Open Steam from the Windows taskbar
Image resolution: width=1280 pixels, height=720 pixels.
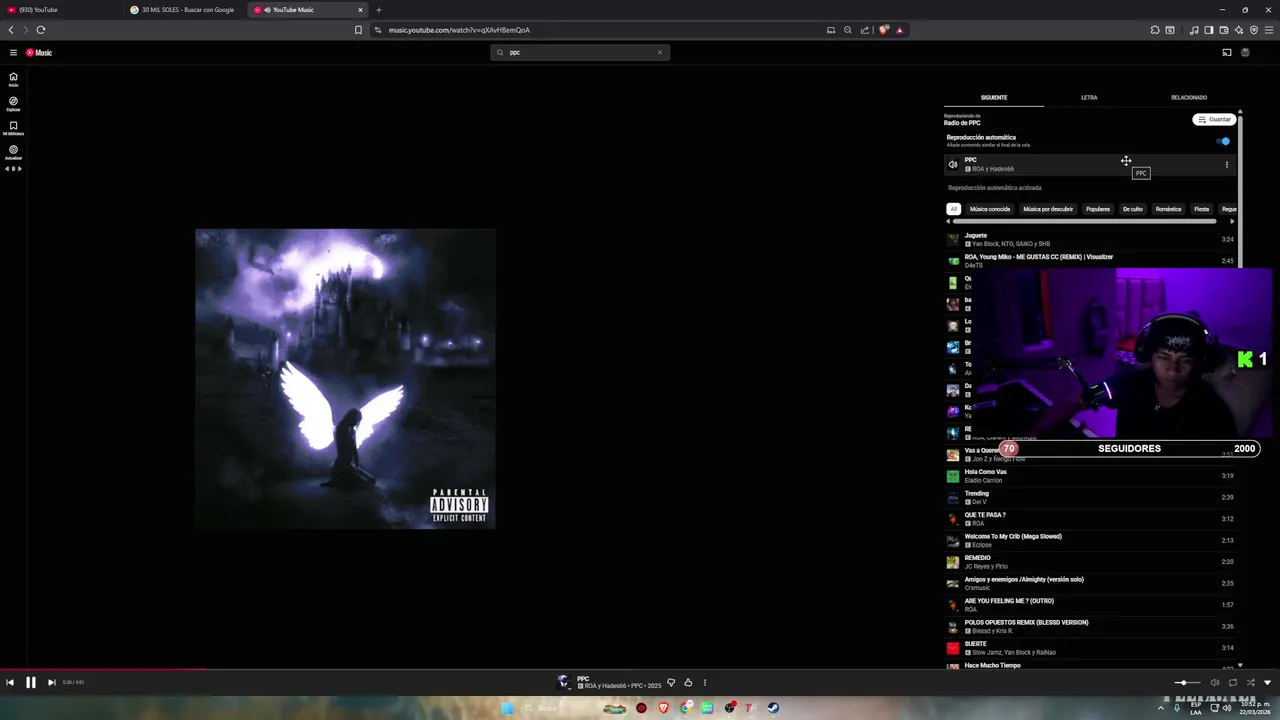click(773, 708)
